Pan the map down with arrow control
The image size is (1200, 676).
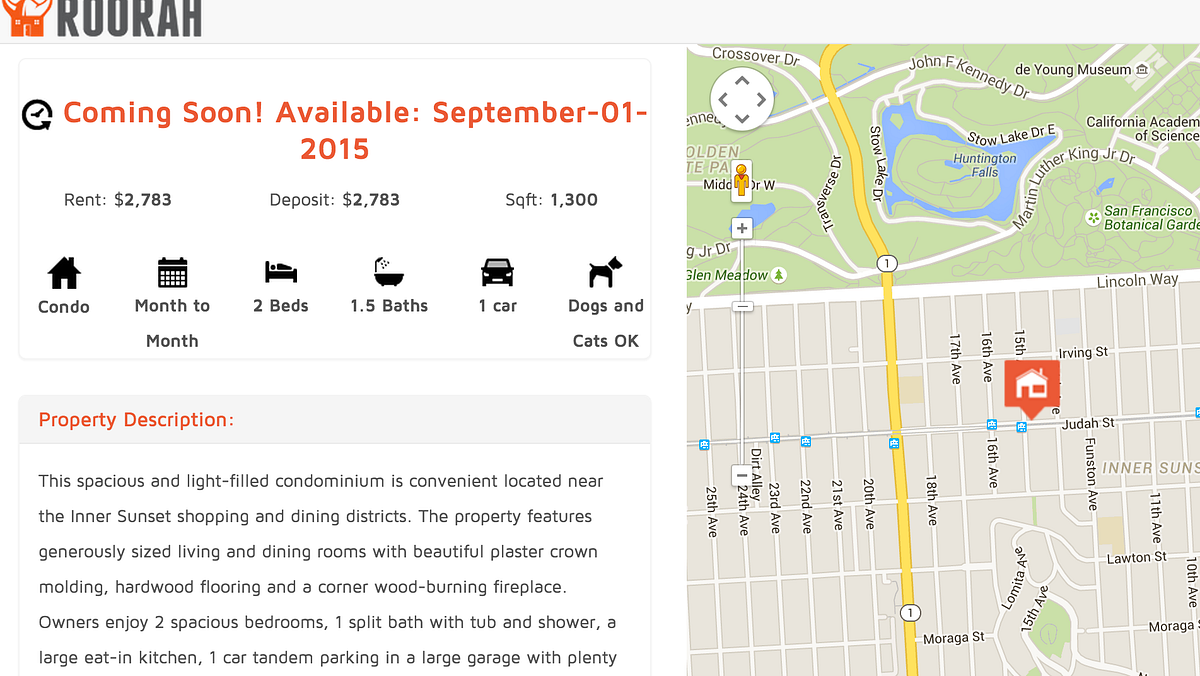pyautogui.click(x=742, y=120)
